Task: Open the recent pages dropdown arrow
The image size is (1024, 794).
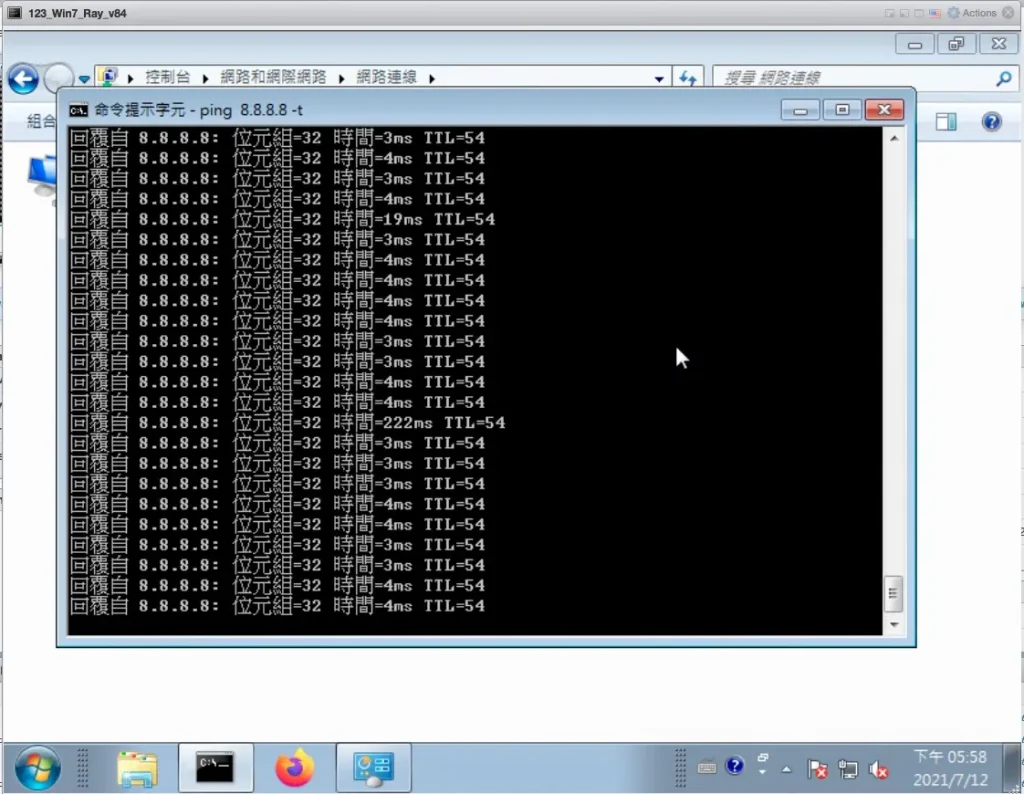Action: tap(85, 79)
